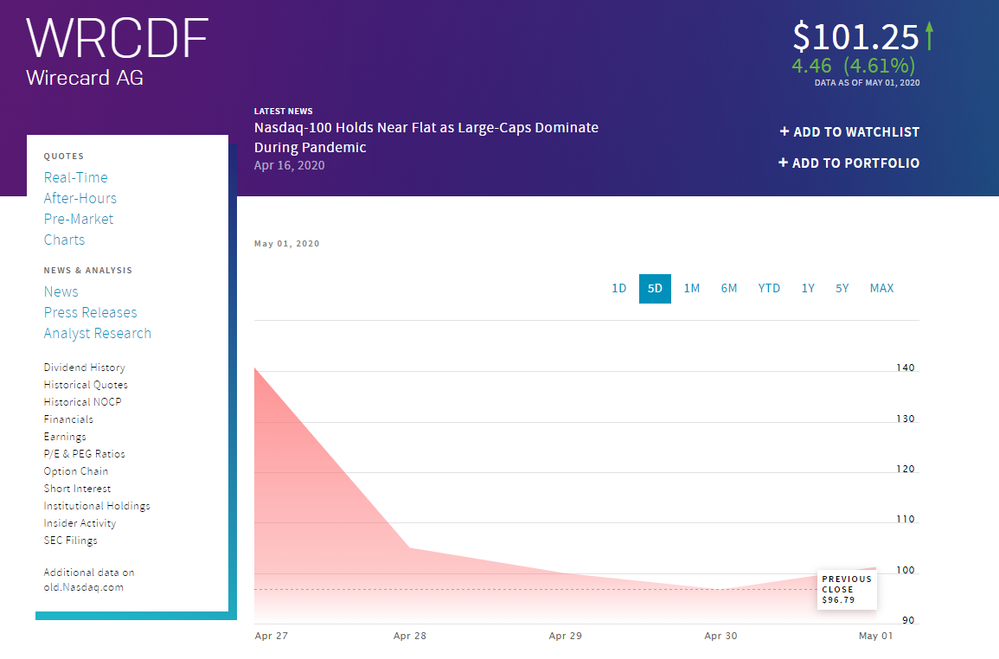Viewport: 999px width, 659px height.
Task: Open the MAX time range
Action: (881, 288)
